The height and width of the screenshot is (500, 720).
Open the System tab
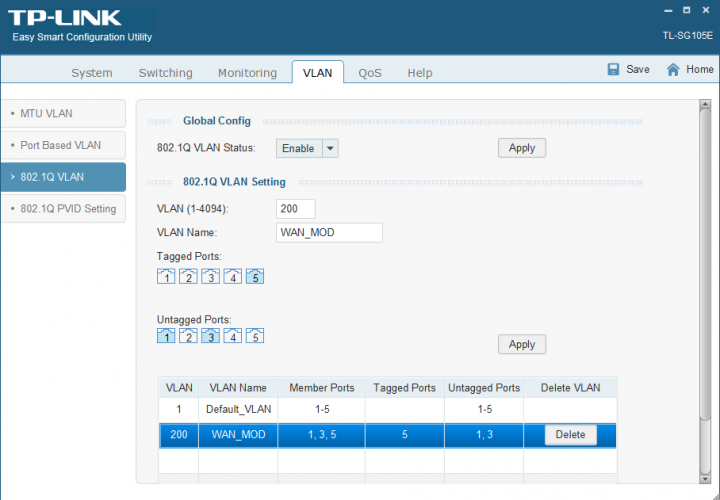pos(92,73)
